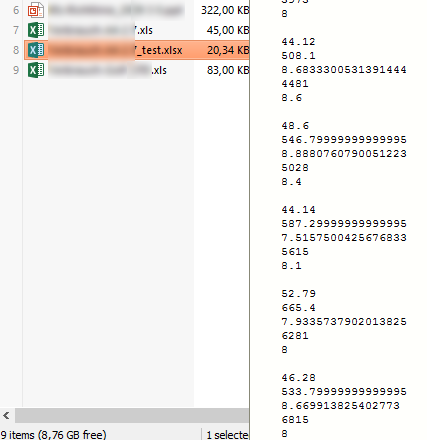Click the value 8.669913825402773
427x440 pixels.
pos(341,406)
